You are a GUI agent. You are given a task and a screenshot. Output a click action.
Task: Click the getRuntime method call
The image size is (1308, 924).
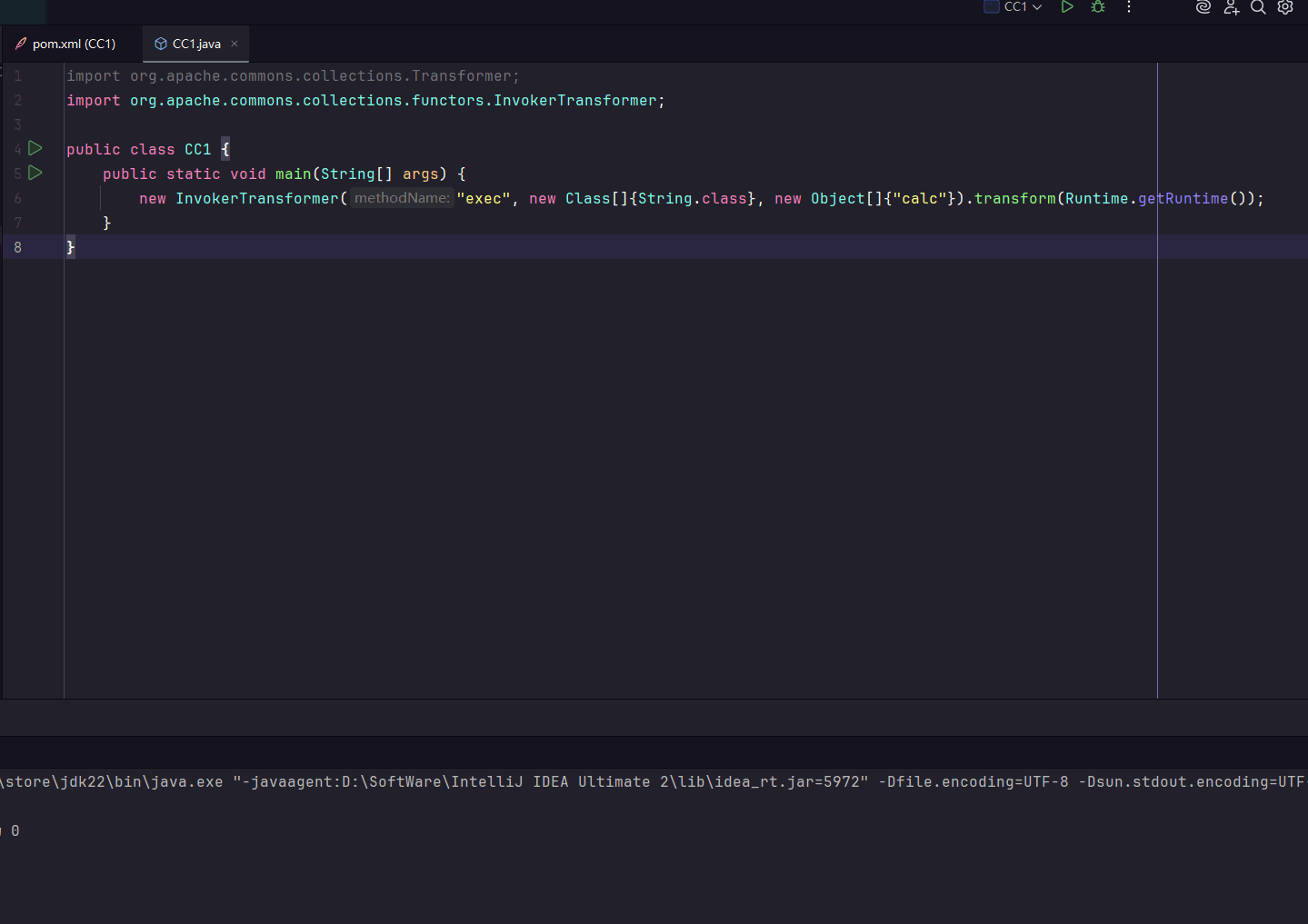tap(1183, 199)
